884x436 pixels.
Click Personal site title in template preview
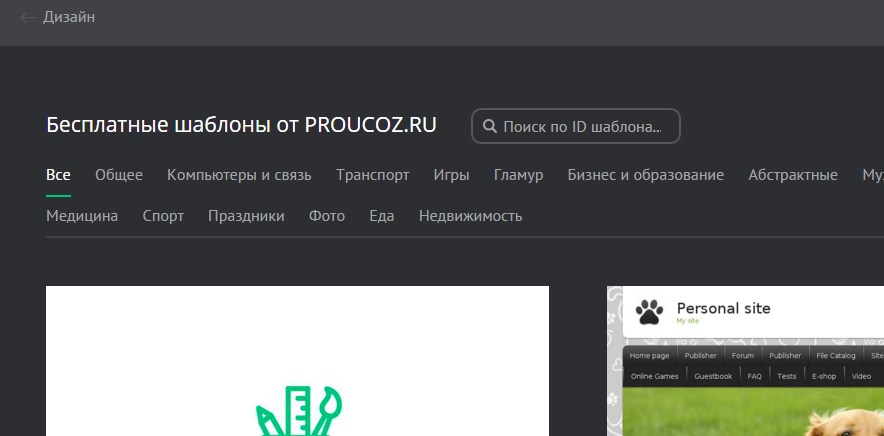pos(723,309)
